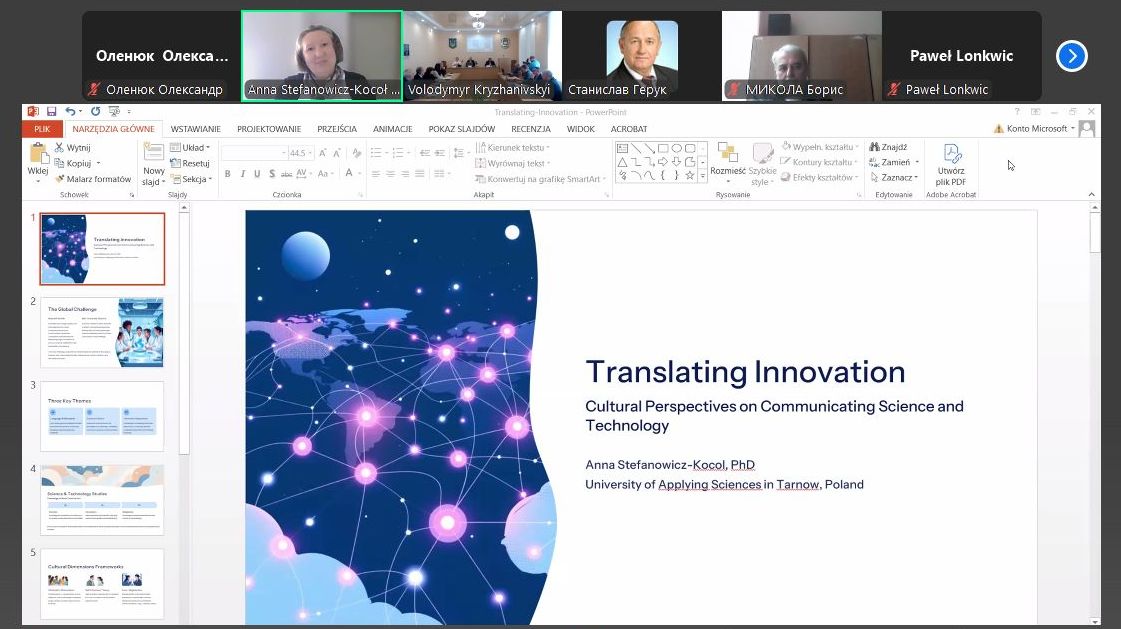This screenshot has width=1121, height=629.
Task: Click the Save icon in quick access toolbar
Action: click(49, 111)
